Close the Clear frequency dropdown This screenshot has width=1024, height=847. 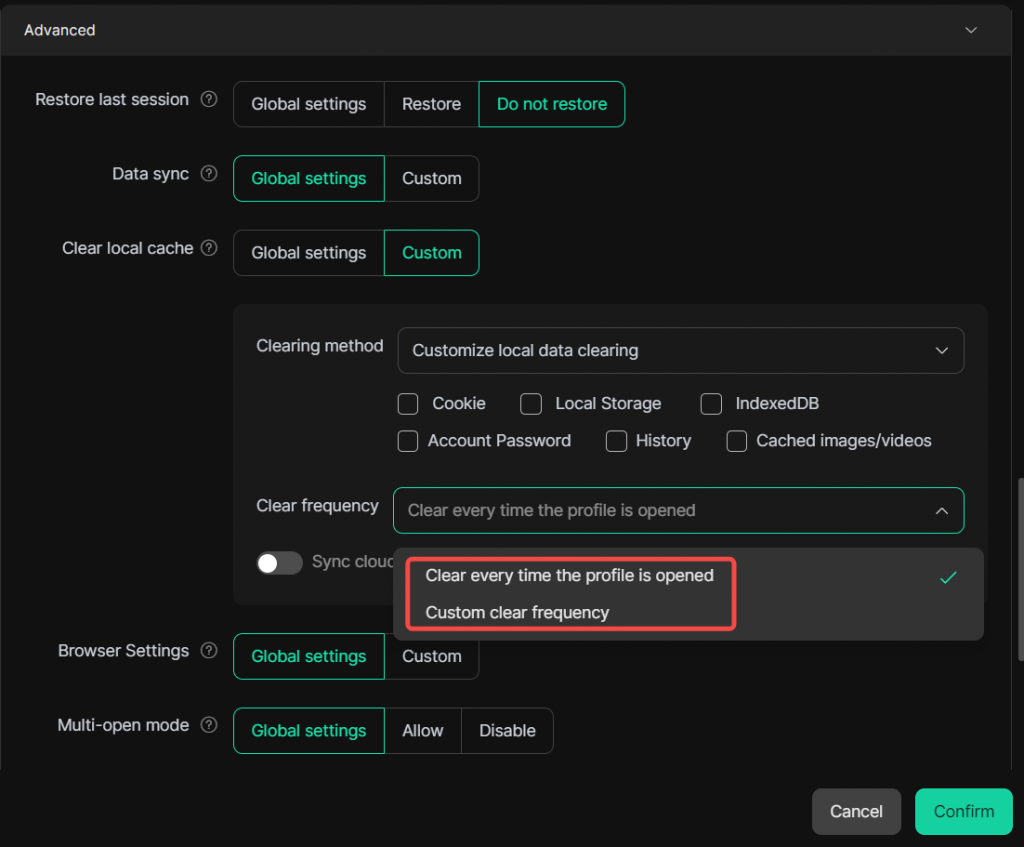pos(941,511)
